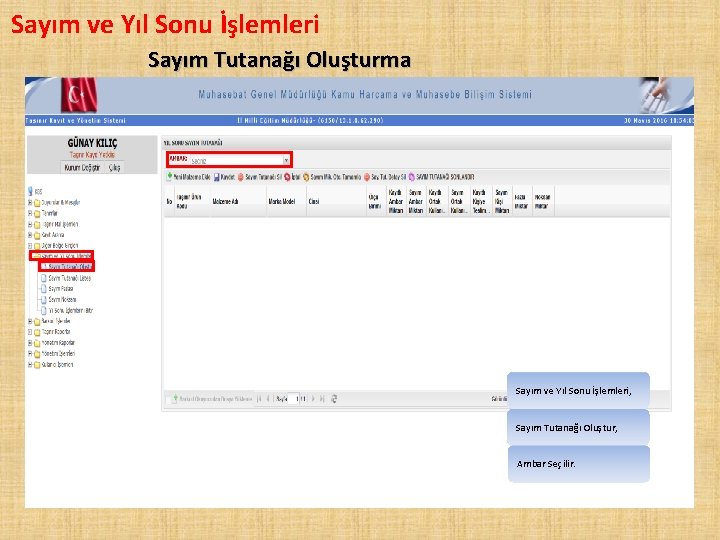Click the Excel export icon in footer
The height and width of the screenshot is (540, 720).
175,399
